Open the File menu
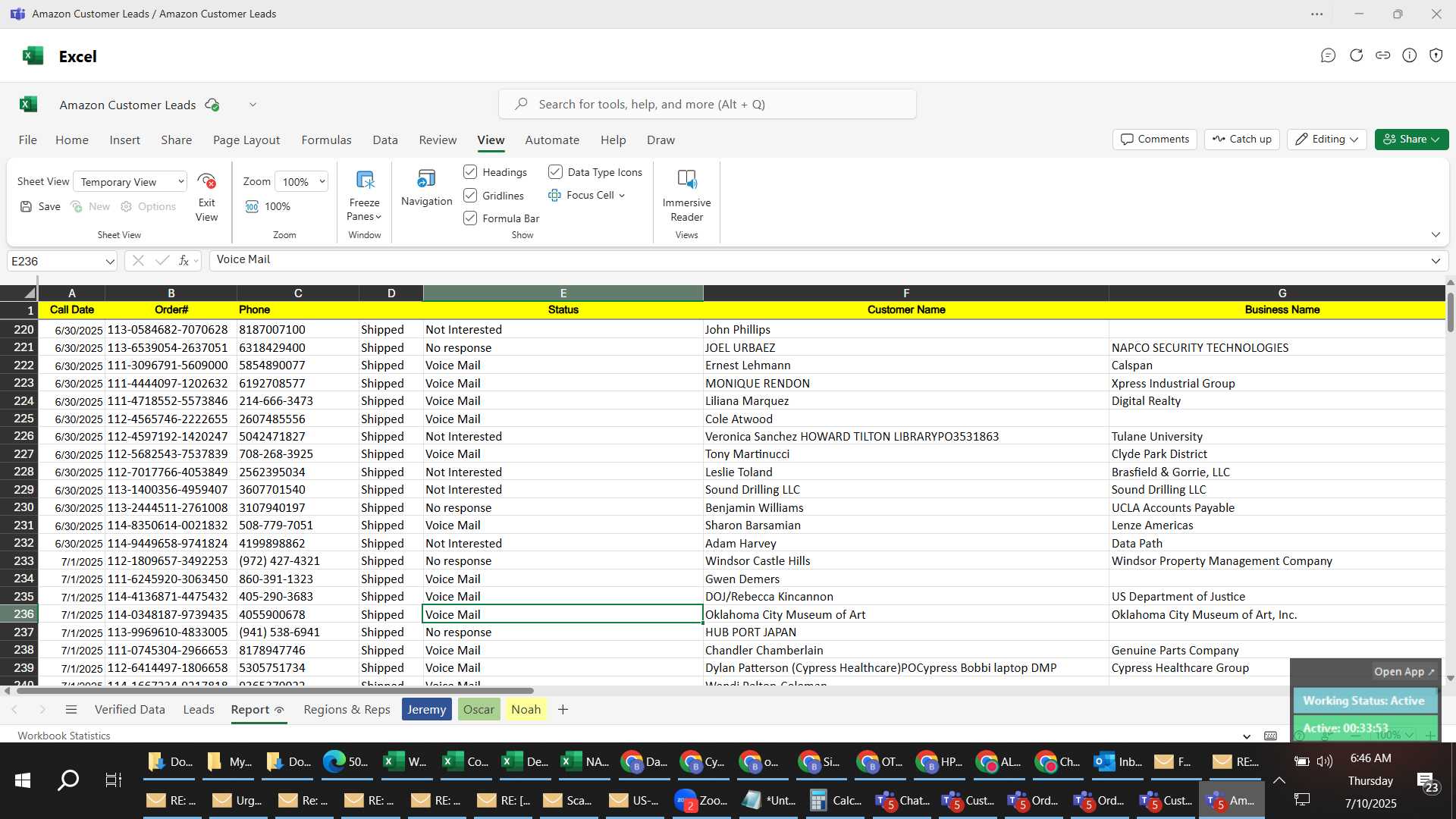The image size is (1456, 819). (x=28, y=140)
